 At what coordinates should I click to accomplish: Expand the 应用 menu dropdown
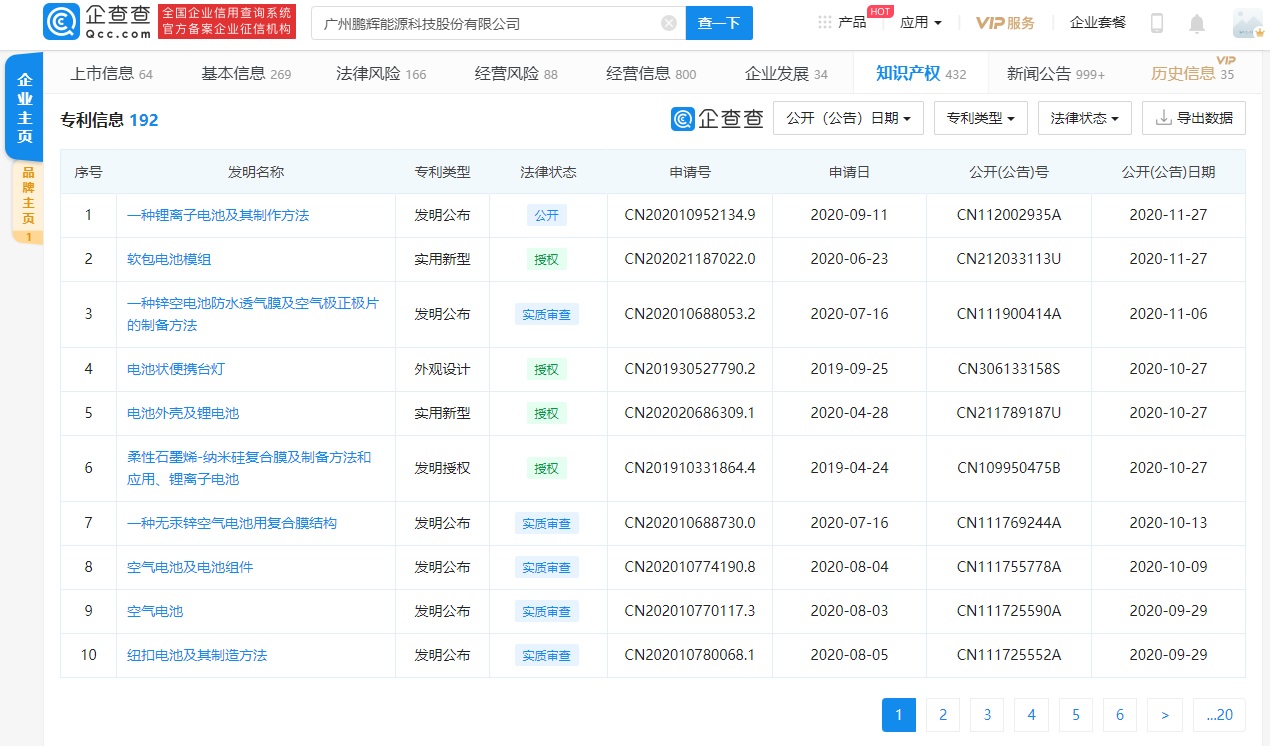[919, 21]
